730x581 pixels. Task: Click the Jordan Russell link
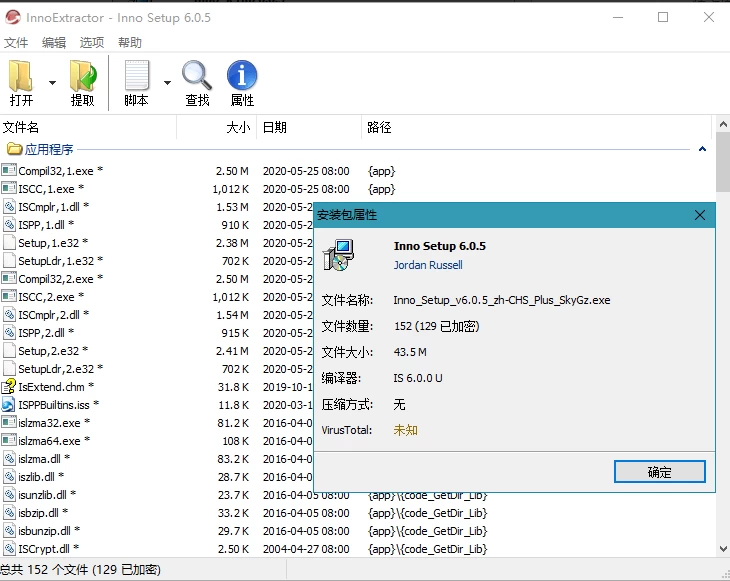(x=428, y=265)
